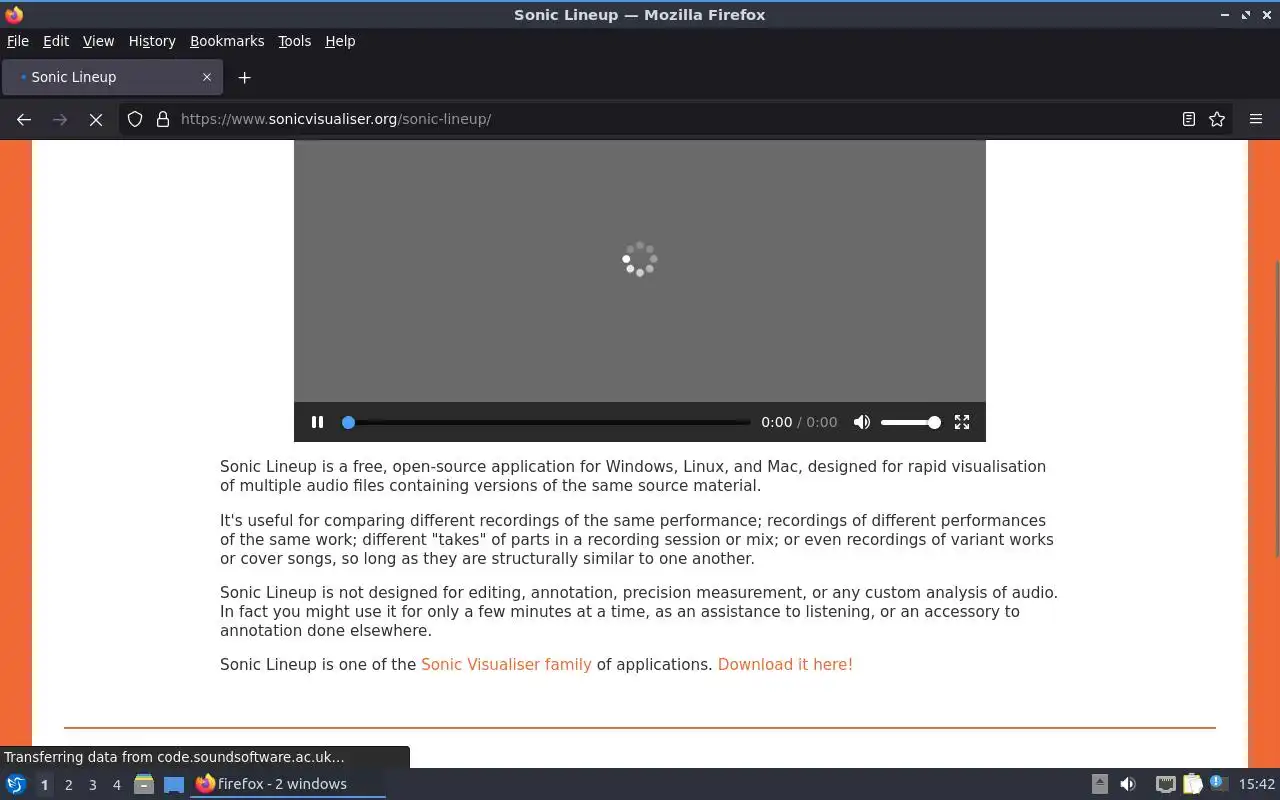Viewport: 1280px width, 800px height.
Task: Open the Firefox hamburger application menu
Action: pos(1256,119)
